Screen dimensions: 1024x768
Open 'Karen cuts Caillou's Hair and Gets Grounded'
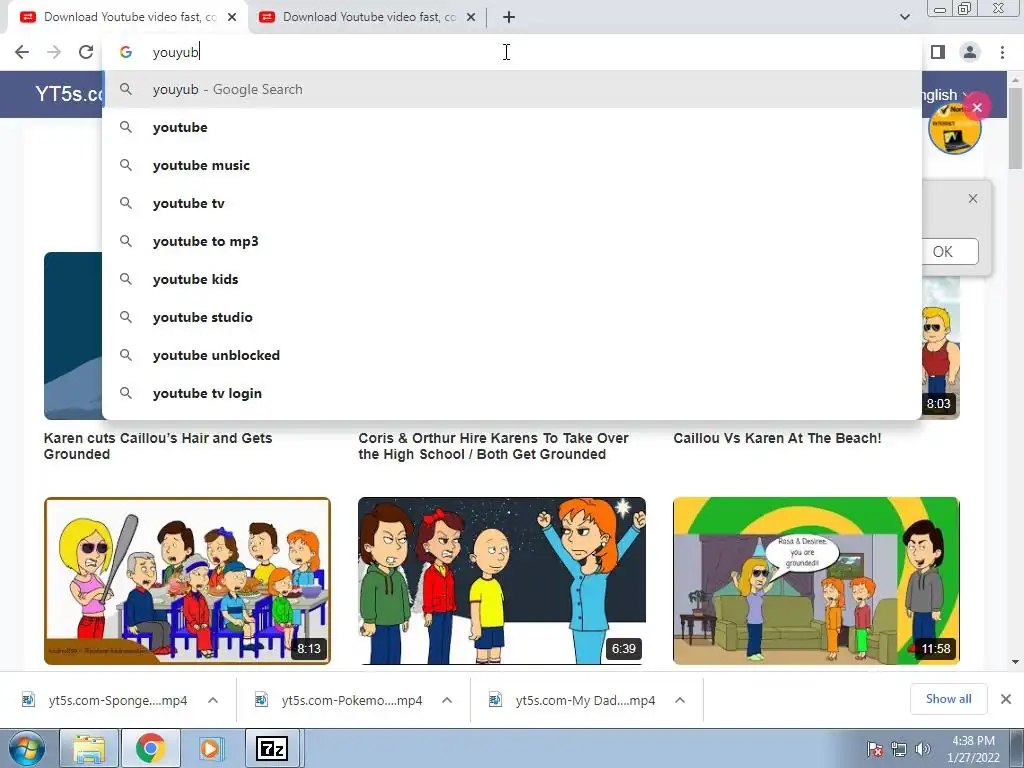pyautogui.click(x=158, y=446)
